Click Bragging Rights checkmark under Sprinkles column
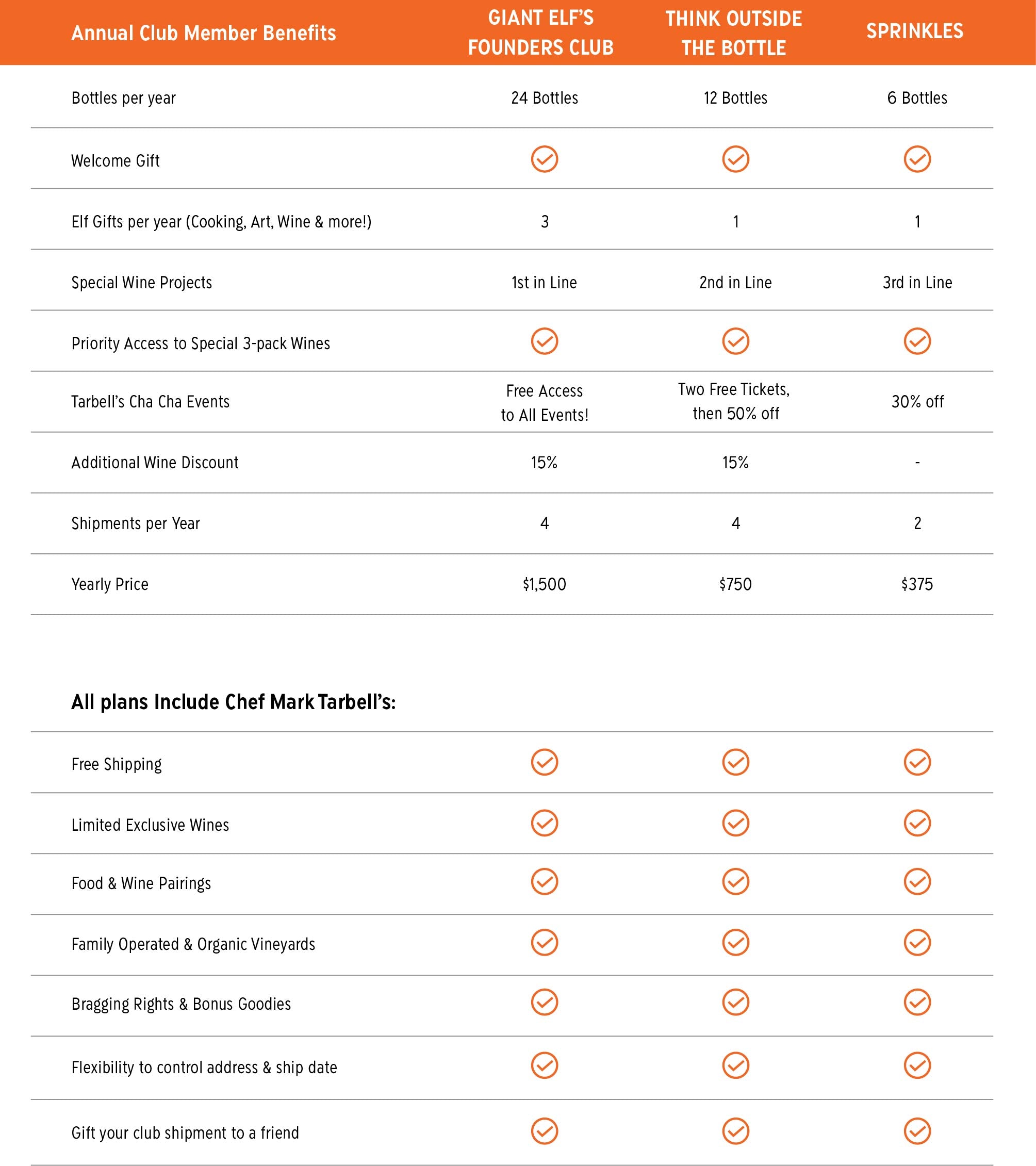This screenshot has height=1166, width=1036. [x=917, y=1003]
